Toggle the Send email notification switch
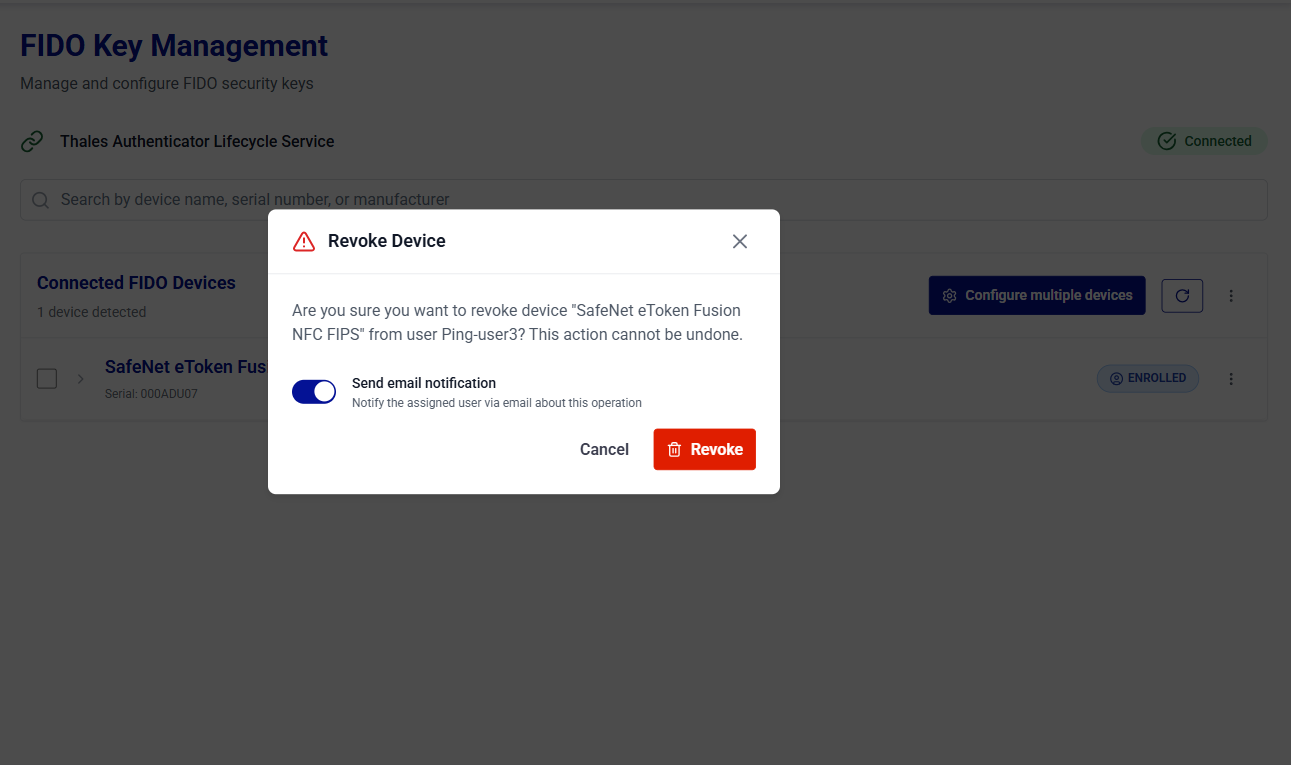Image resolution: width=1291 pixels, height=765 pixels. point(314,392)
